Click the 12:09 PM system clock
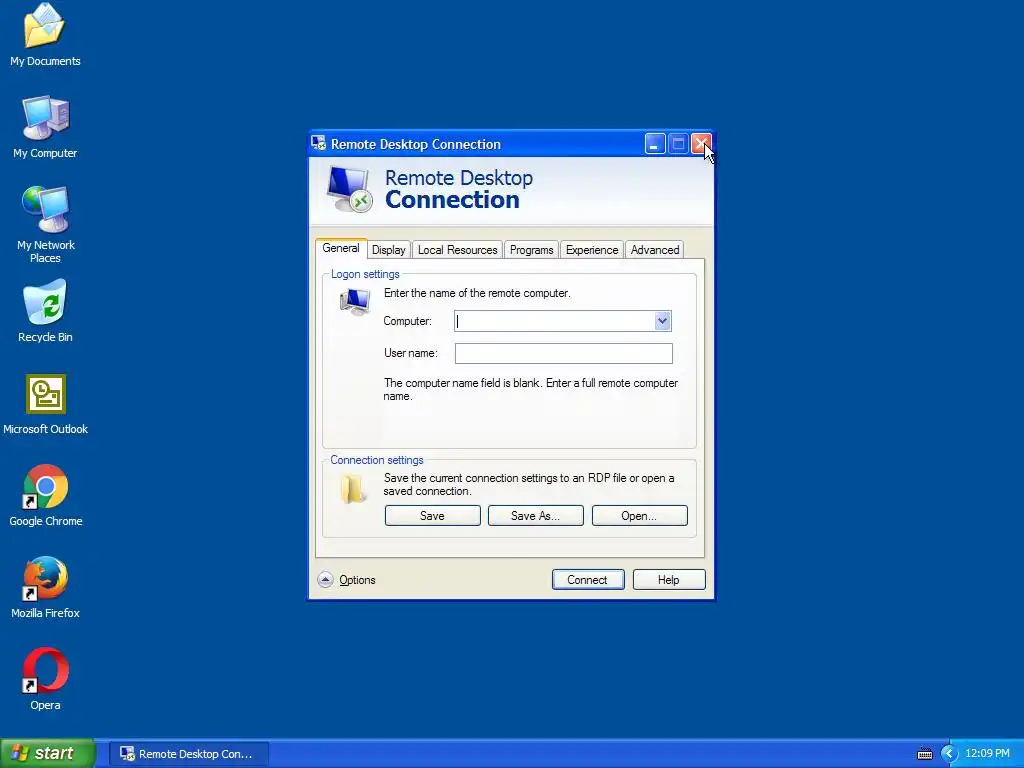 point(987,754)
